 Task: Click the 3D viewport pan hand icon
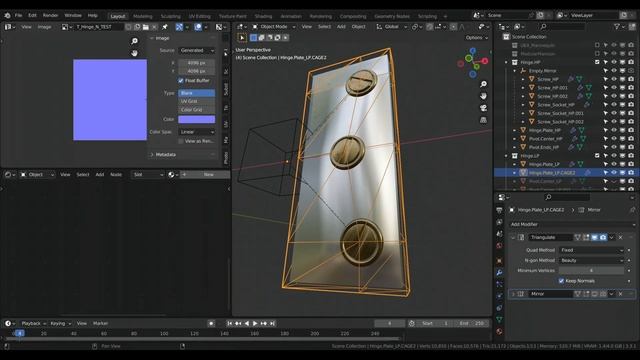click(x=484, y=96)
